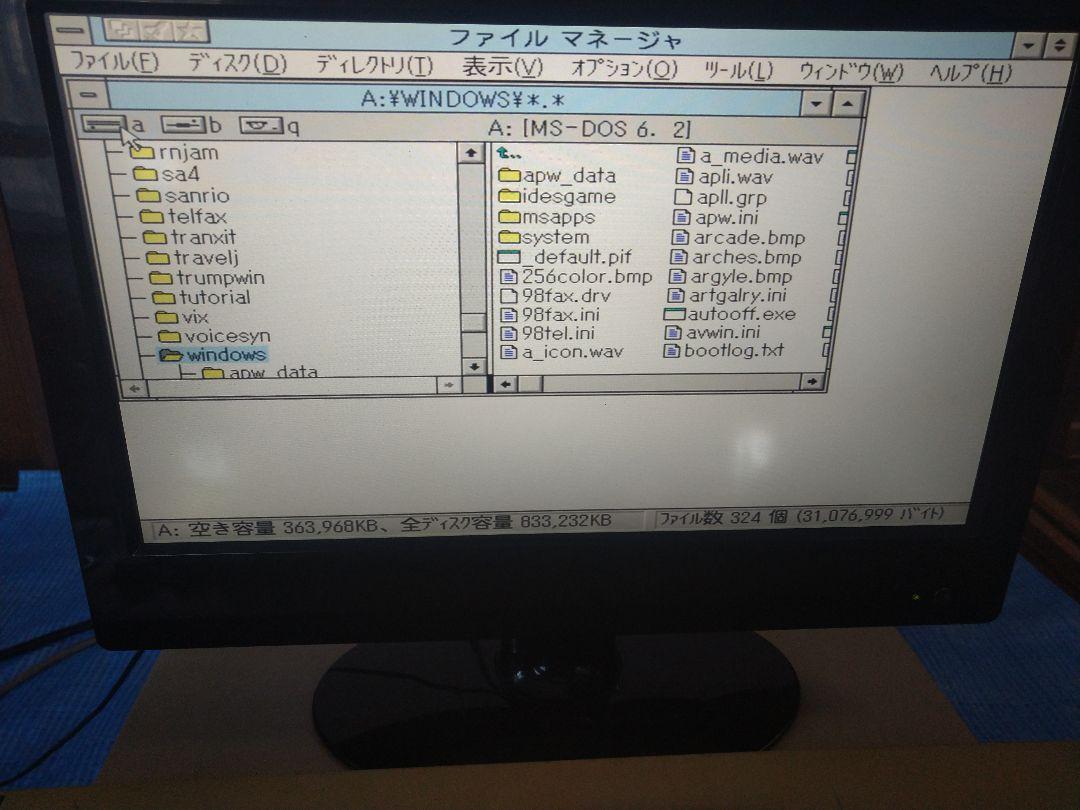1080x810 pixels.
Task: Select the tutorial folder in tree
Action: click(202, 298)
